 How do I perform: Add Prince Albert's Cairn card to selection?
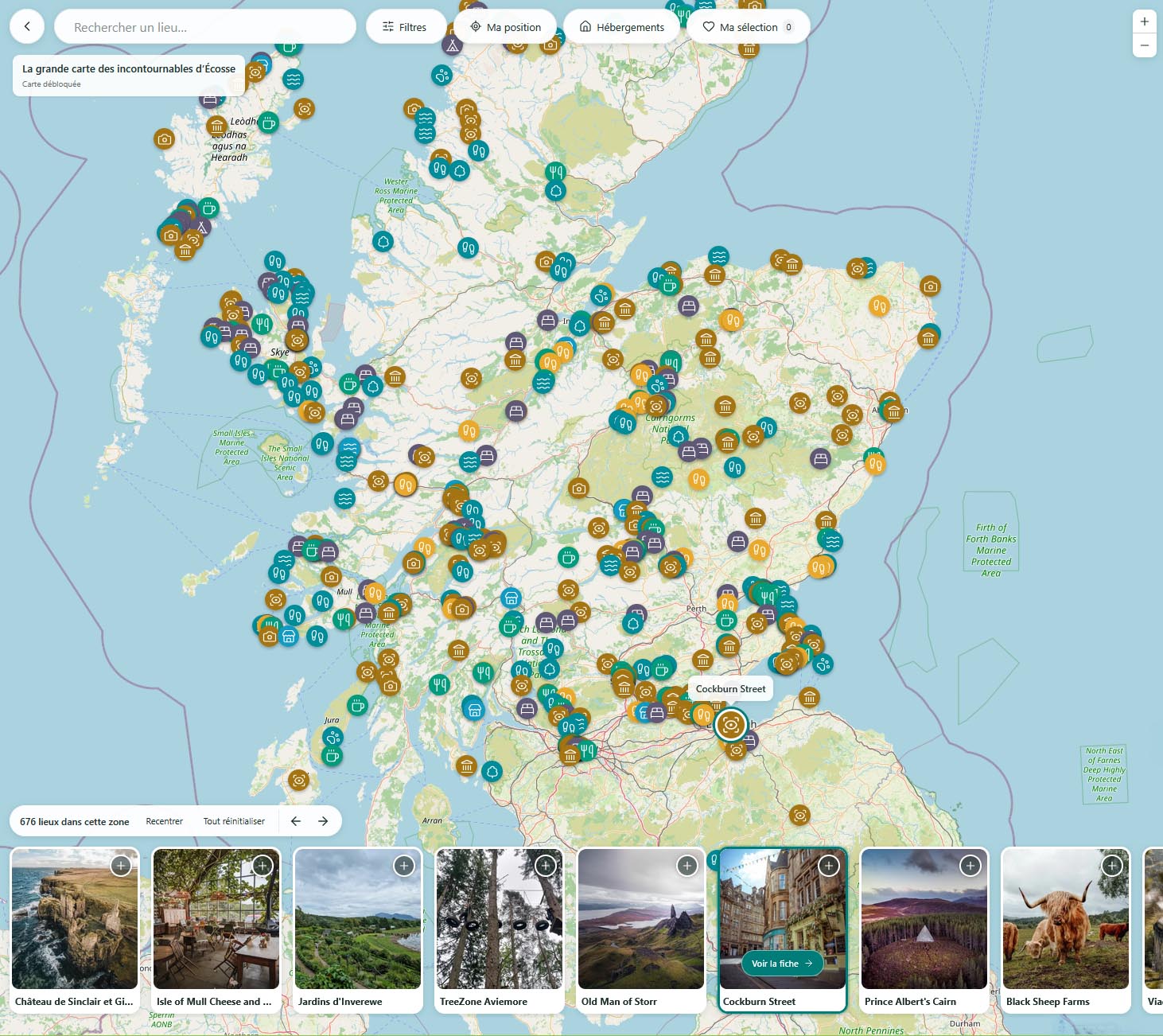pos(970,866)
